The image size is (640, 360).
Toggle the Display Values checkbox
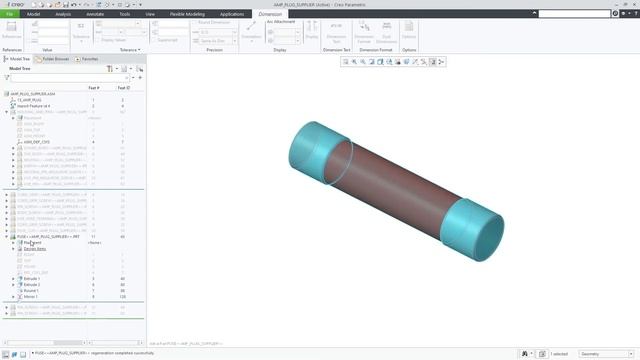tap(111, 40)
